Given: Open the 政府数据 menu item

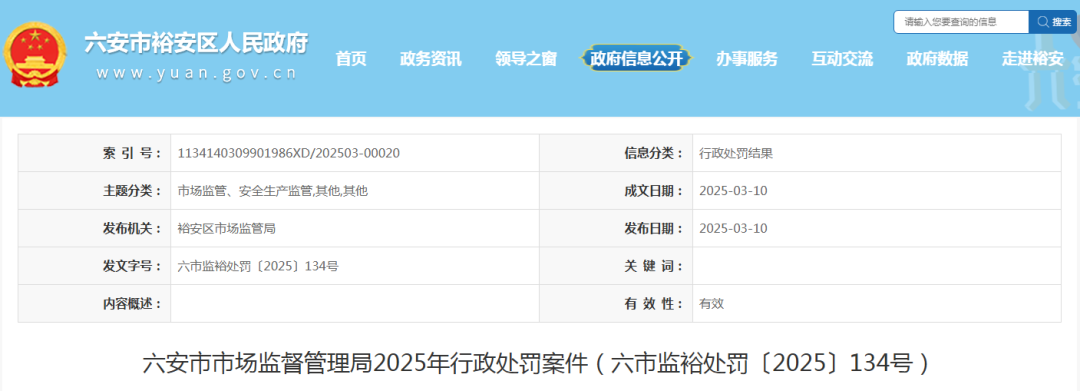Looking at the screenshot, I should tap(937, 59).
